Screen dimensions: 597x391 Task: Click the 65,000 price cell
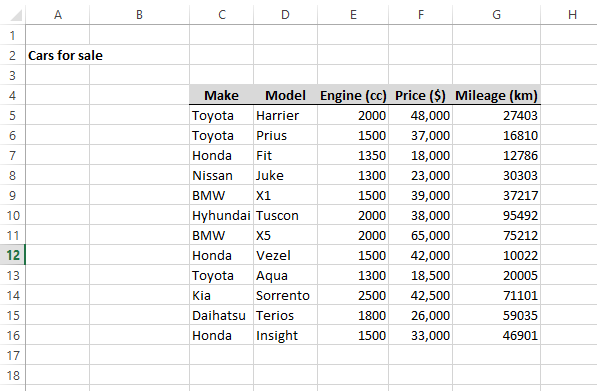421,235
